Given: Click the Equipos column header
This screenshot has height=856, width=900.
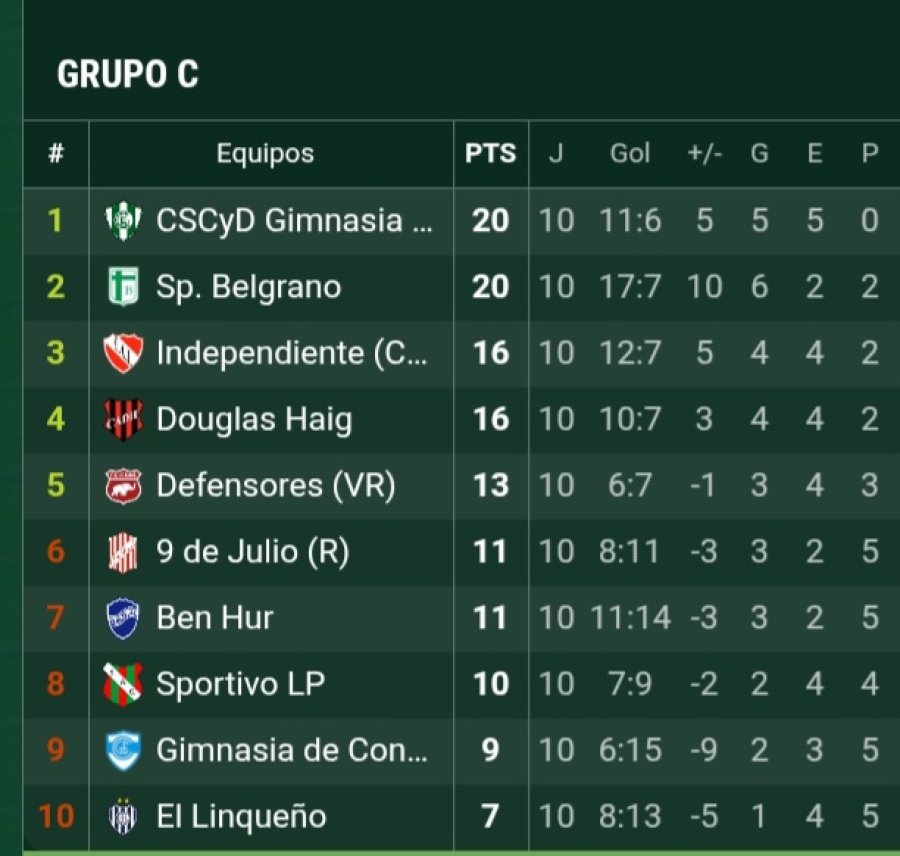Looking at the screenshot, I should [x=265, y=154].
